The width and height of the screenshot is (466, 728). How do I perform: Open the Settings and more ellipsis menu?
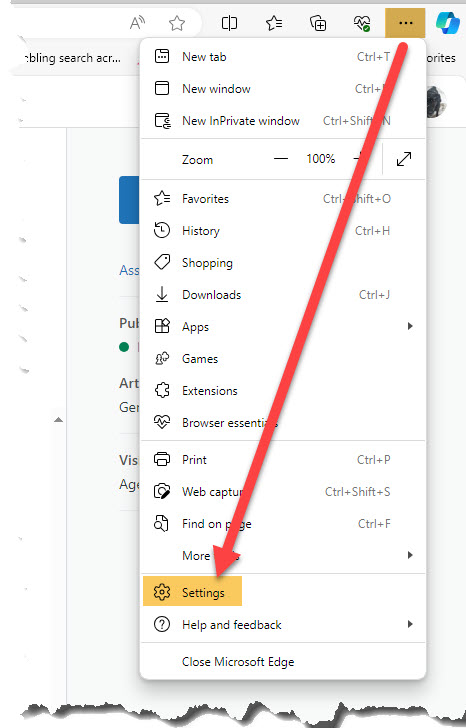coord(405,23)
